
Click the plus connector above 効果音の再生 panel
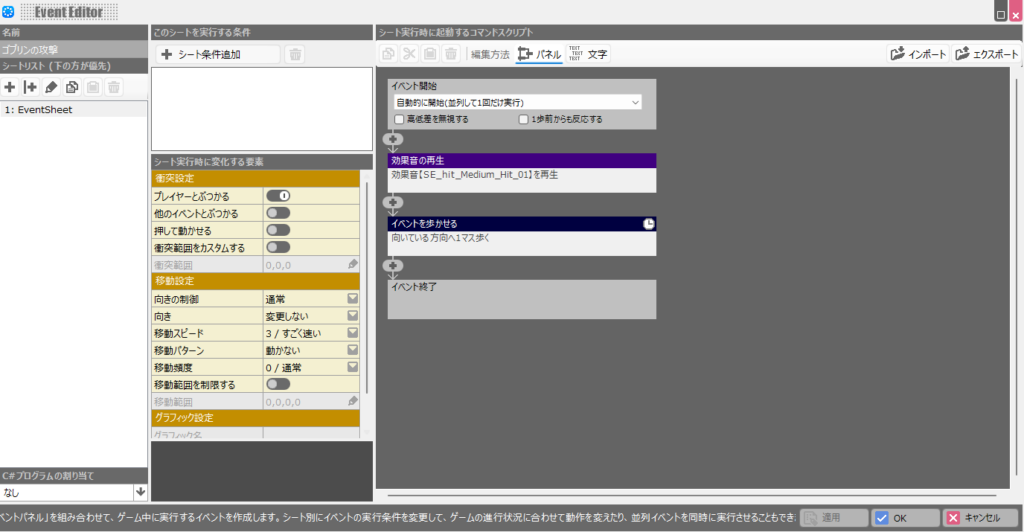click(393, 140)
